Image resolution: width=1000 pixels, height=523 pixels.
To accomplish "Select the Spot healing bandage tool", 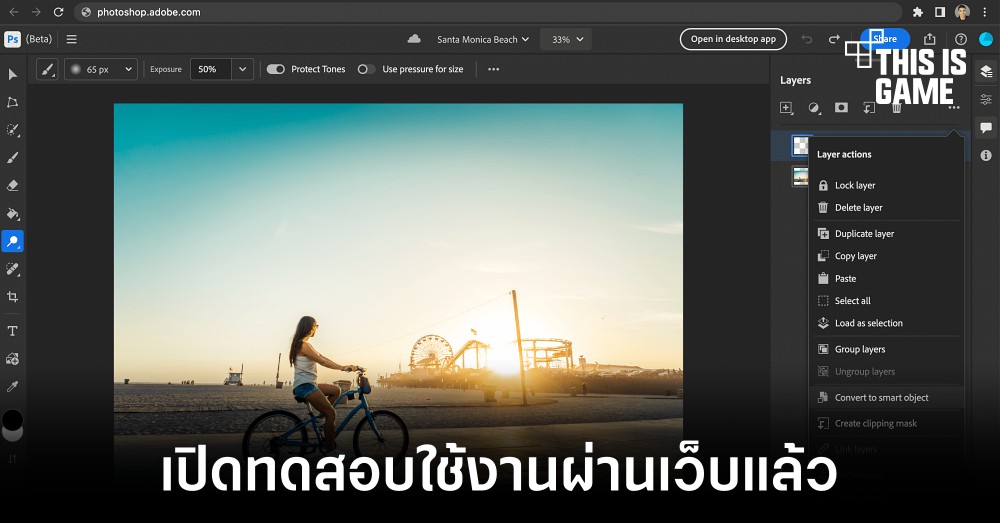I will coord(13,269).
